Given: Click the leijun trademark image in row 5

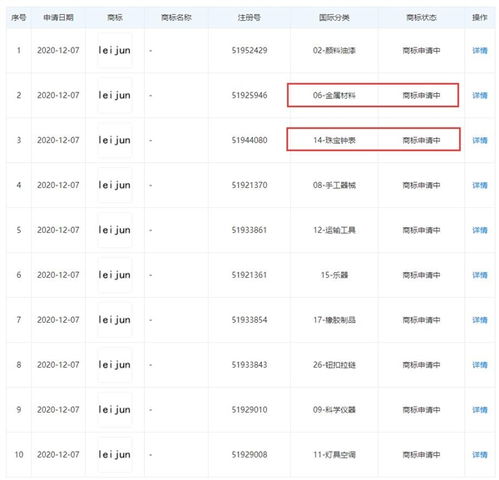Looking at the screenshot, I should (x=114, y=230).
